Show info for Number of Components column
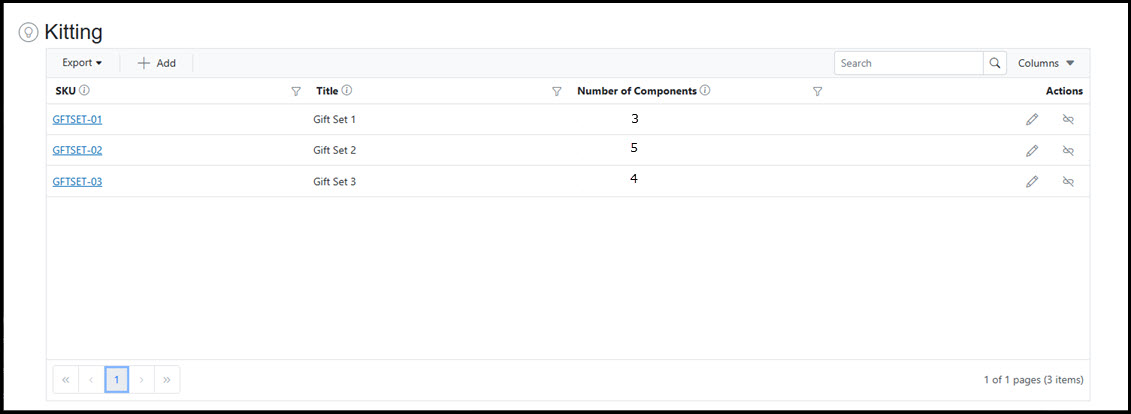The height and width of the screenshot is (414, 1131). [705, 91]
